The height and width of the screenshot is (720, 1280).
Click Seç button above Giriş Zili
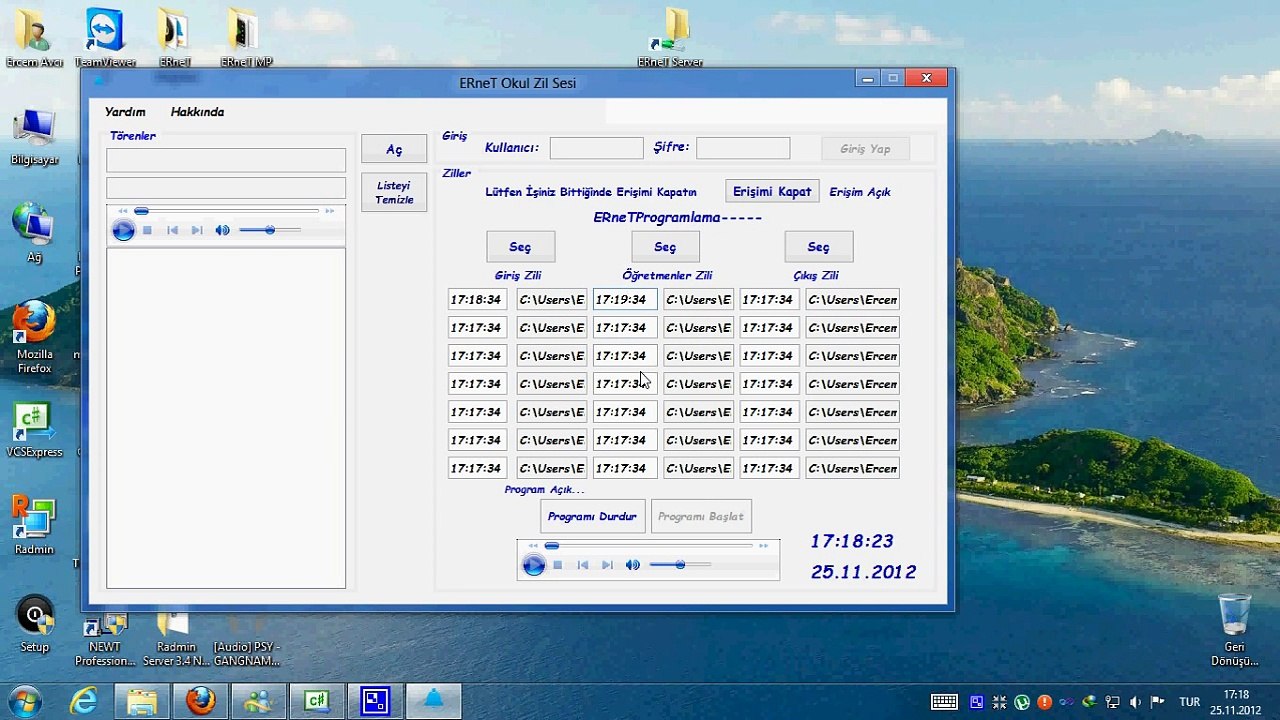[520, 247]
